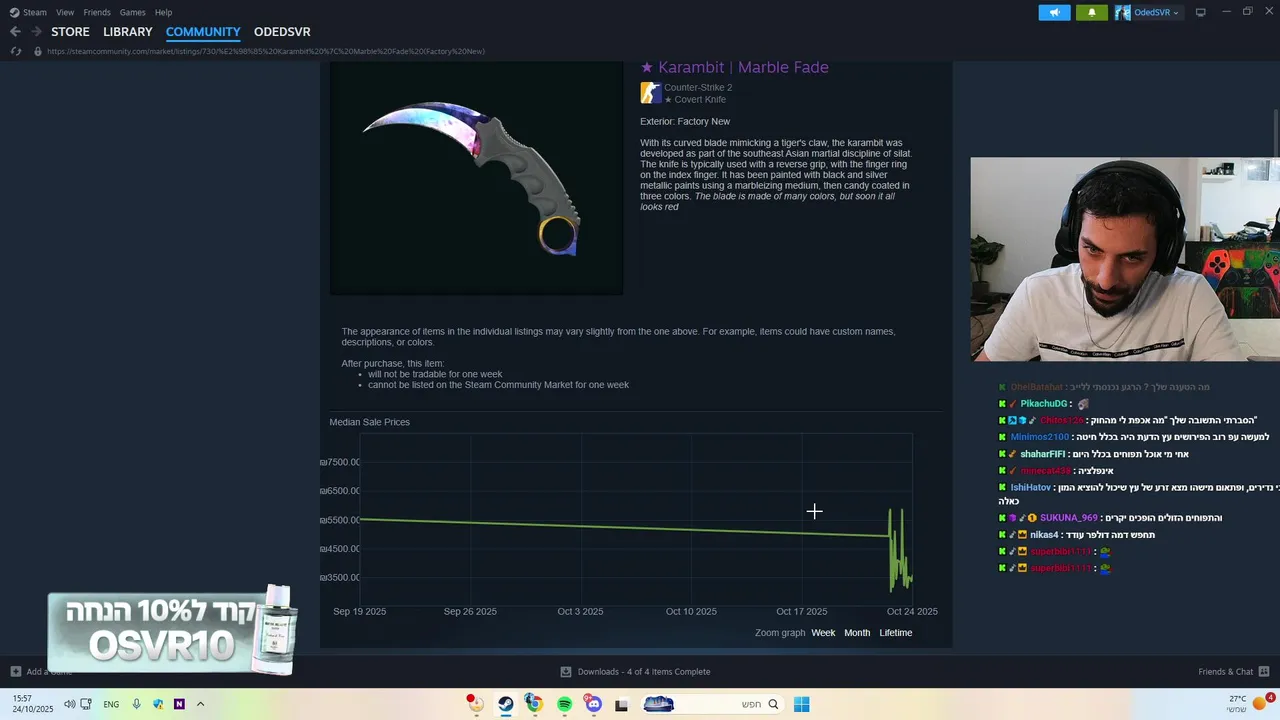Click the taskbar clock showing 15:57
Image resolution: width=1280 pixels, height=720 pixels.
click(x=32, y=704)
